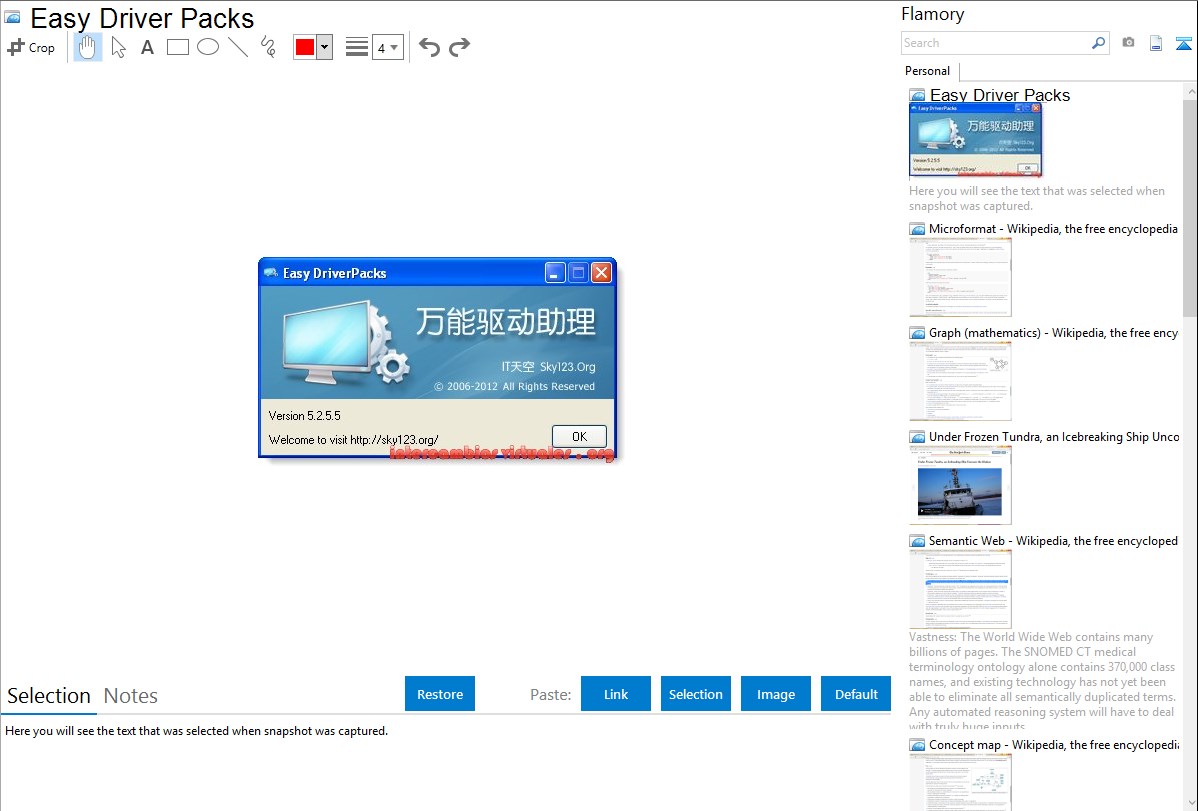Undo the last edit
1198x811 pixels.
click(429, 47)
